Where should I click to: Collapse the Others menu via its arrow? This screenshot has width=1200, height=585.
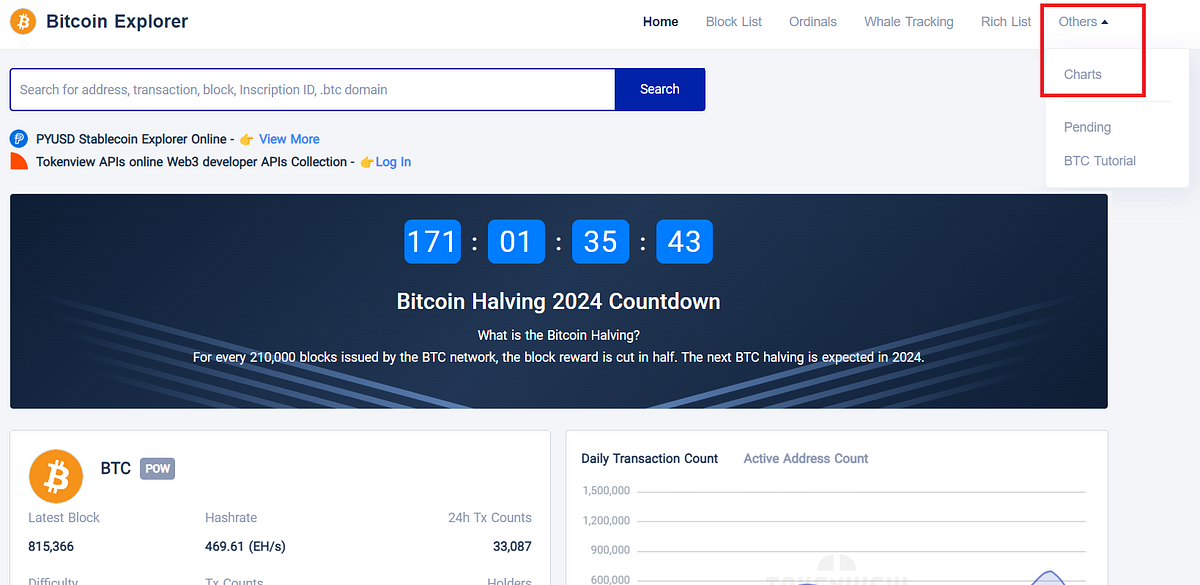(1106, 21)
